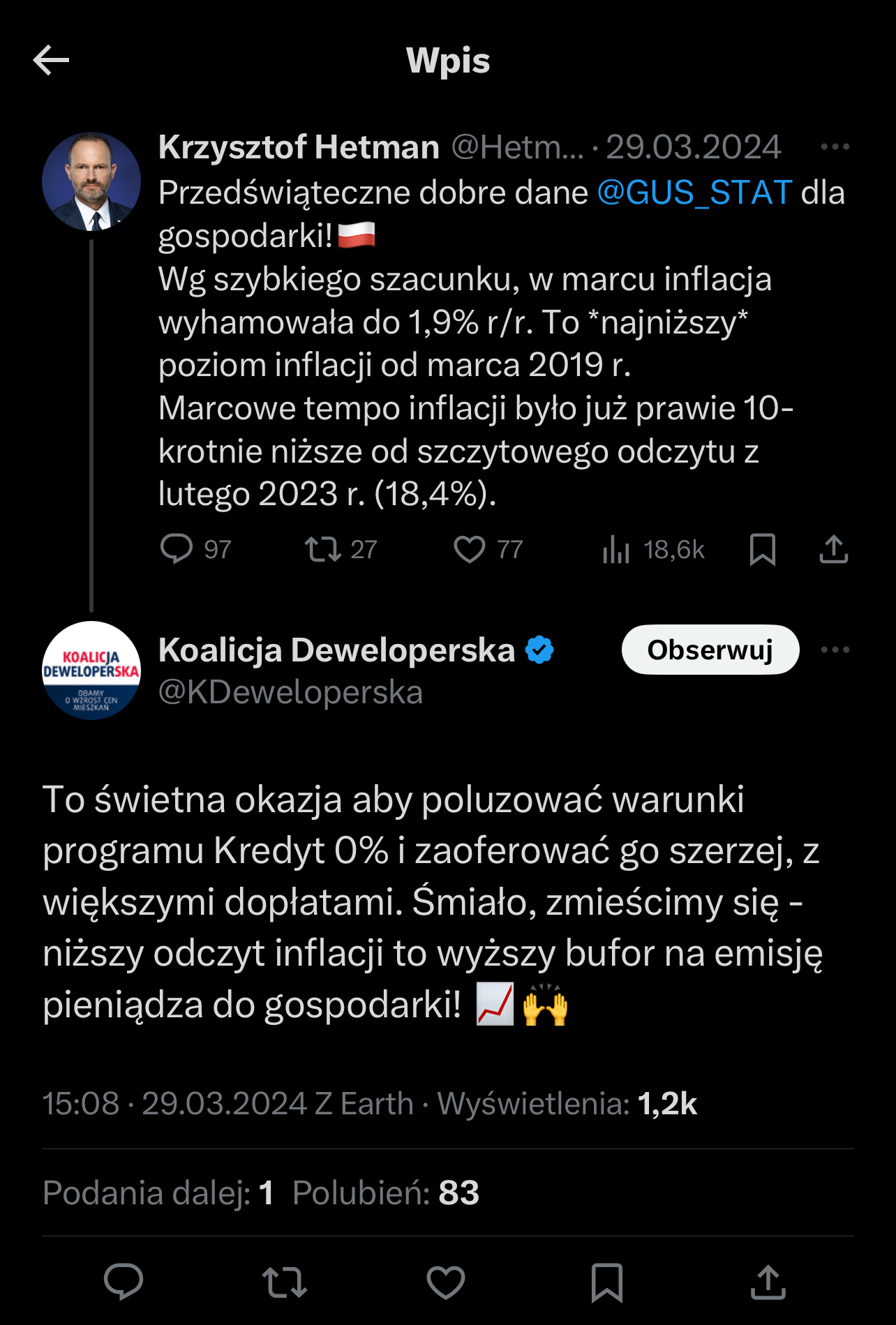Repost the Koalicja Deweloperska post
The width and height of the screenshot is (896, 1325).
285,1282
